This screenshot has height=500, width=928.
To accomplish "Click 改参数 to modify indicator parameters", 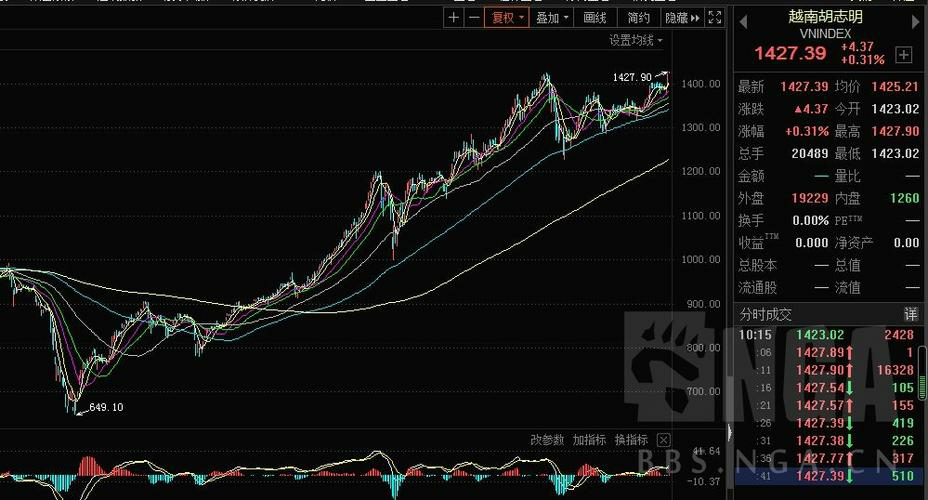I will (547, 440).
